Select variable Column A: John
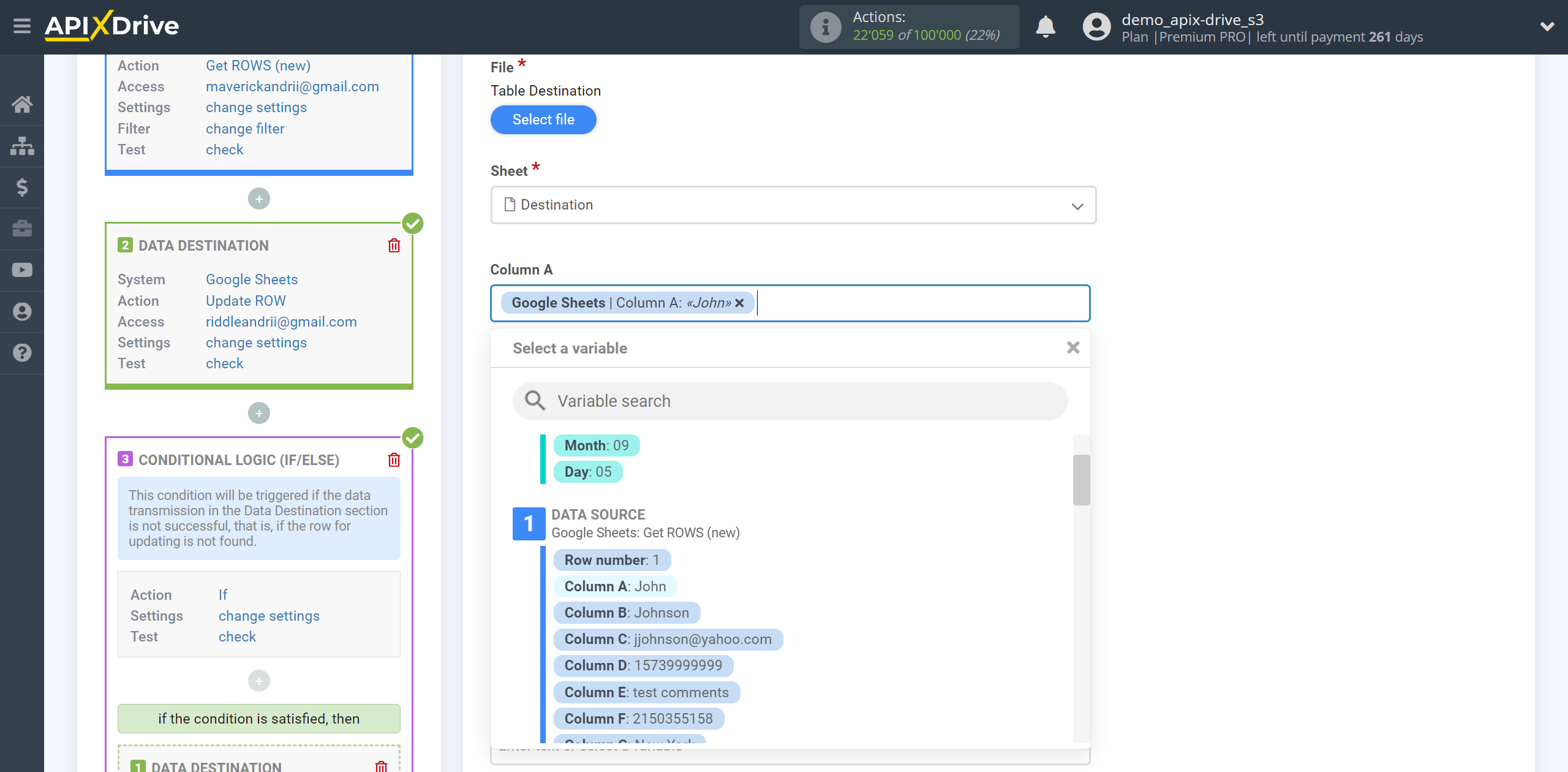 [615, 586]
